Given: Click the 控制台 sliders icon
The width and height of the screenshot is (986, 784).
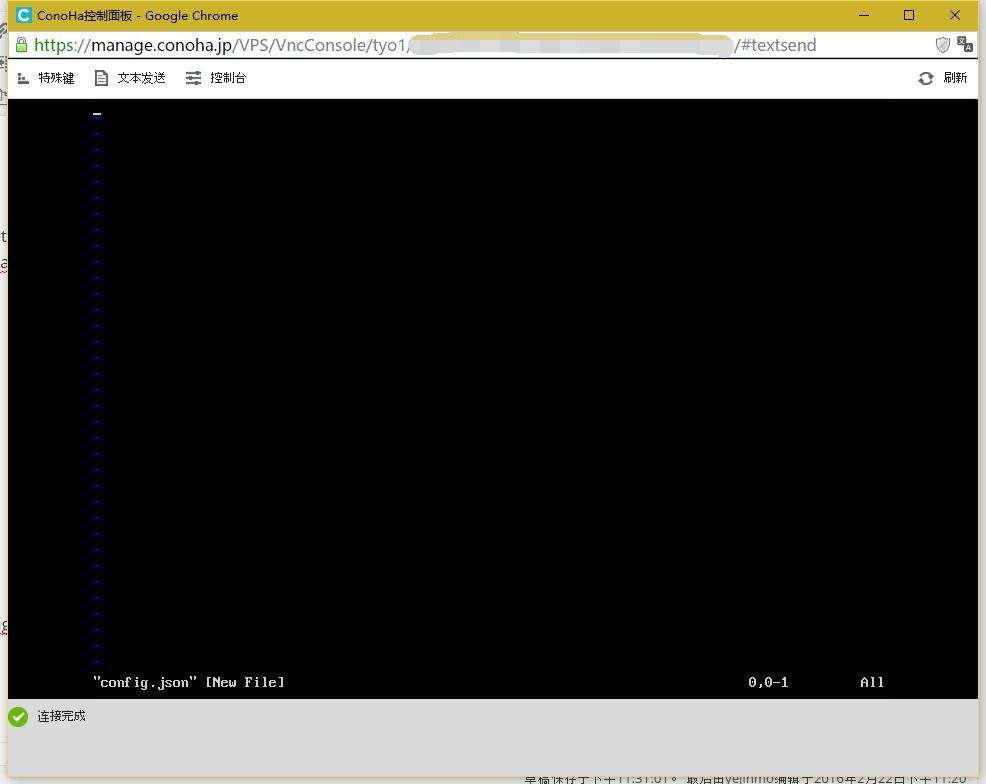Looking at the screenshot, I should (x=193, y=78).
